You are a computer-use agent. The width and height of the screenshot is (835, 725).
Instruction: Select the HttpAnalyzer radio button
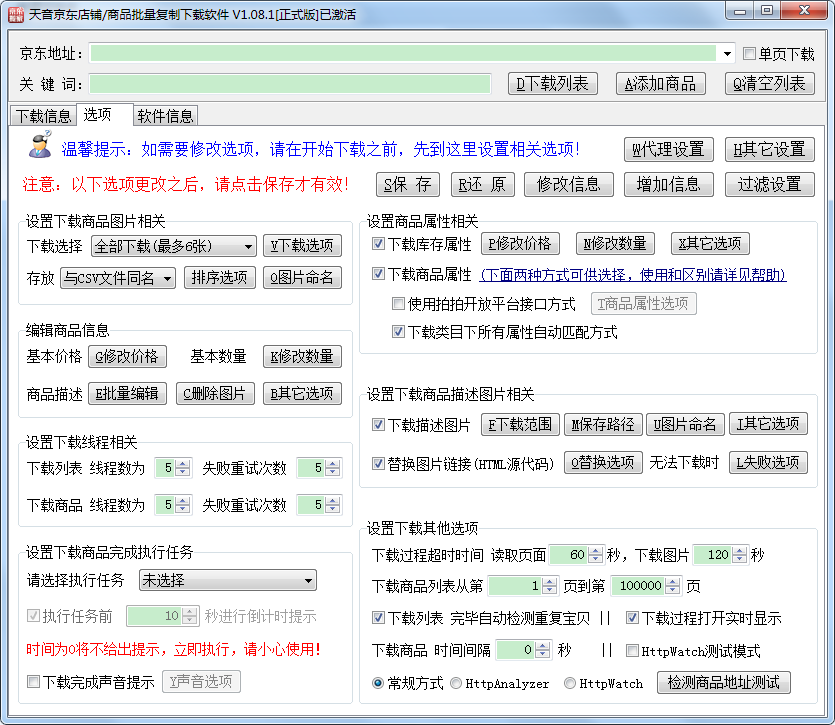click(456, 683)
